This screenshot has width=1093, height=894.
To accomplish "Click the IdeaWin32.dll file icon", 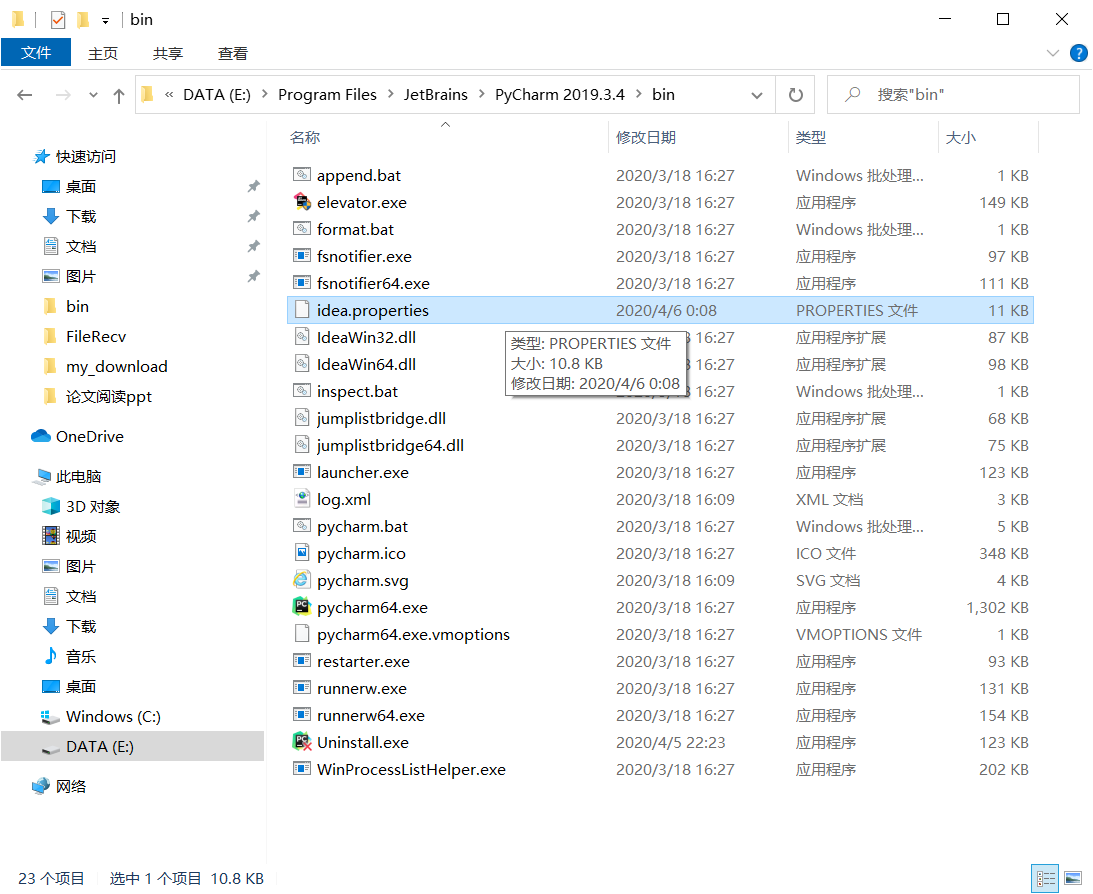I will point(302,337).
